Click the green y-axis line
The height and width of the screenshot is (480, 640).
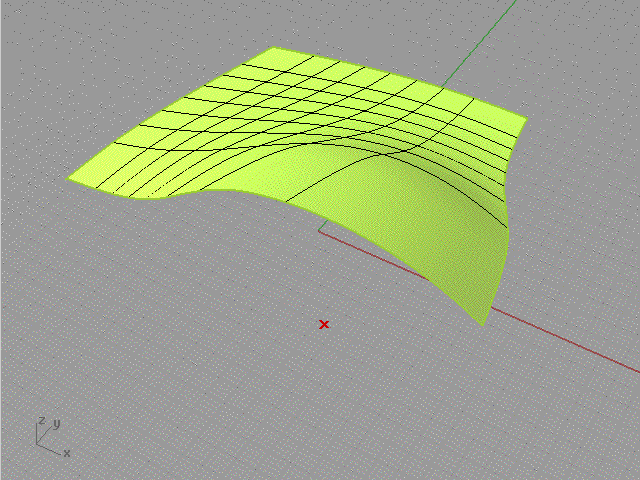coord(480,44)
